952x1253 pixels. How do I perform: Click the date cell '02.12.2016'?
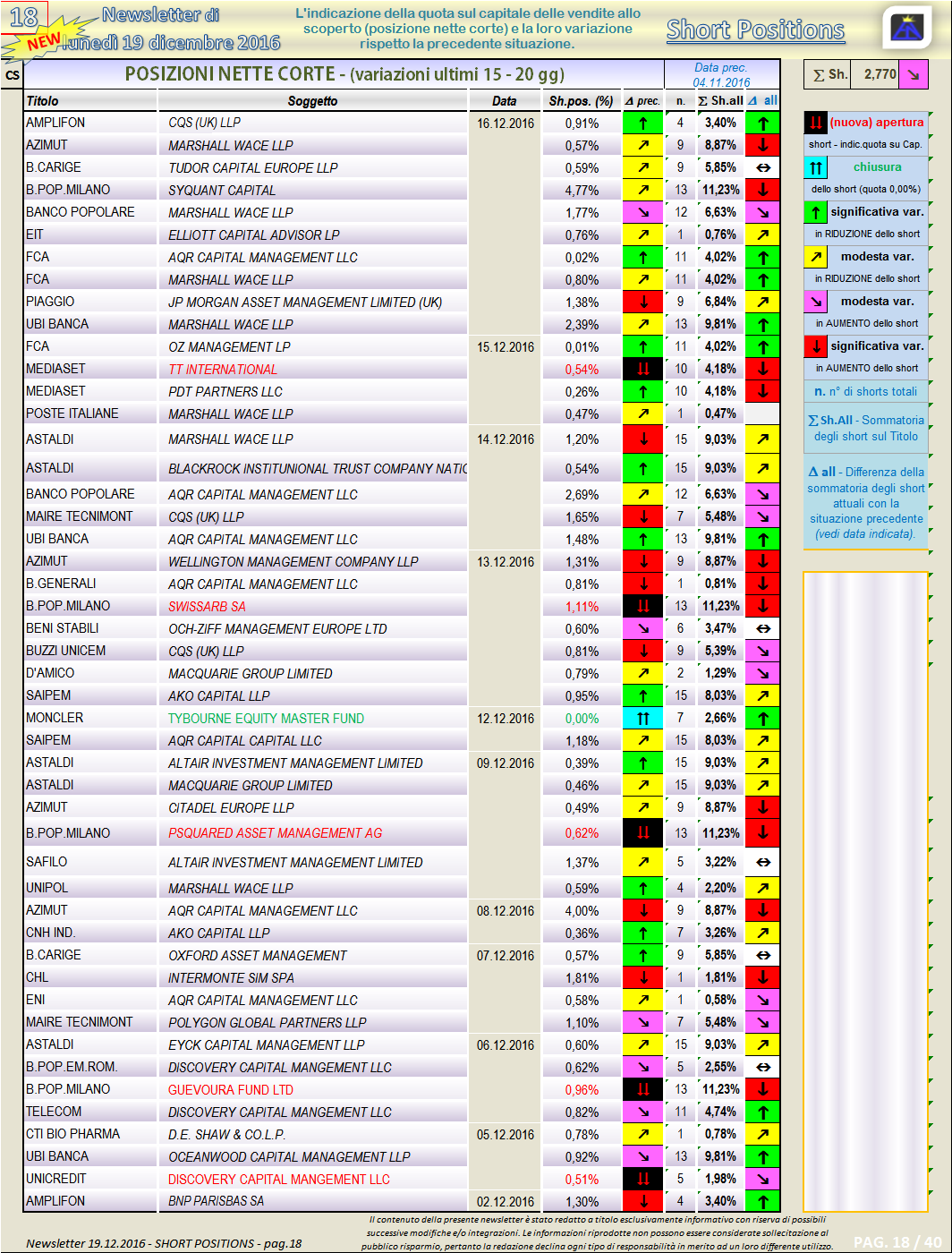[x=506, y=1202]
